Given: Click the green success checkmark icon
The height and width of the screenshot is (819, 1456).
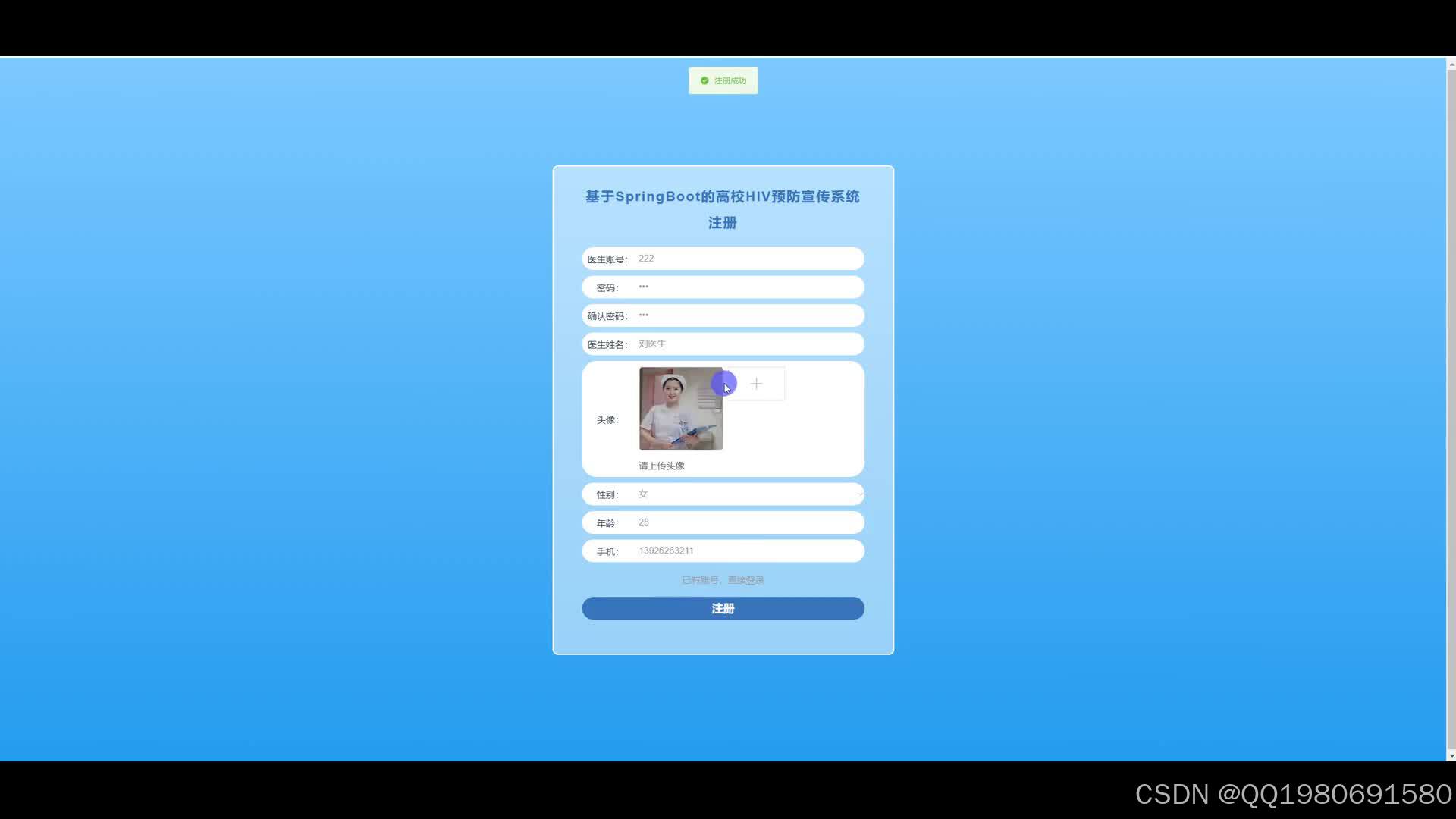Looking at the screenshot, I should 704,80.
